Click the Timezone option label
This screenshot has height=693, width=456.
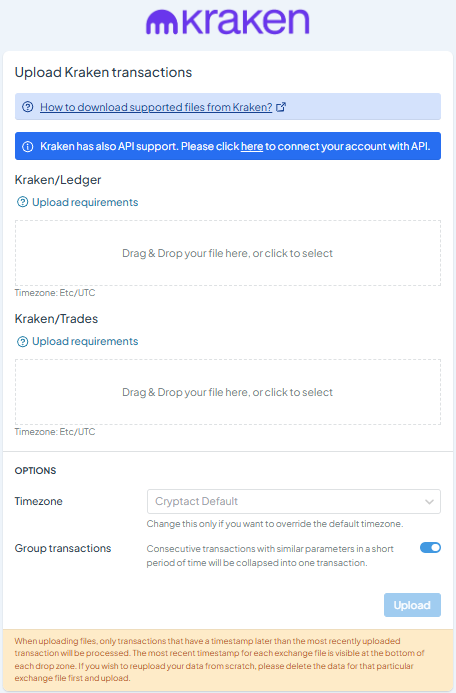tap(38, 501)
